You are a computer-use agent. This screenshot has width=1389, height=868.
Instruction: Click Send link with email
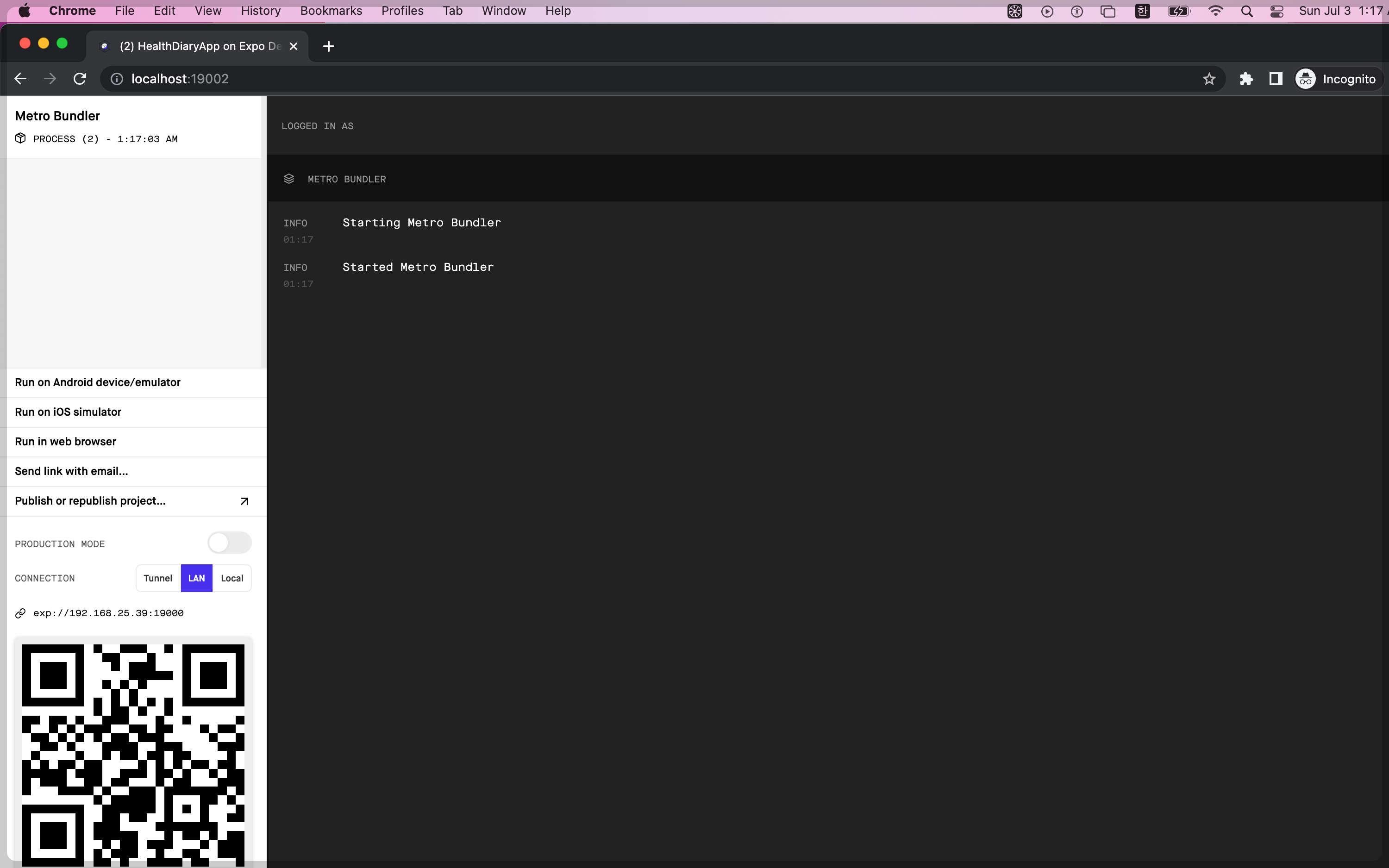coord(71,471)
